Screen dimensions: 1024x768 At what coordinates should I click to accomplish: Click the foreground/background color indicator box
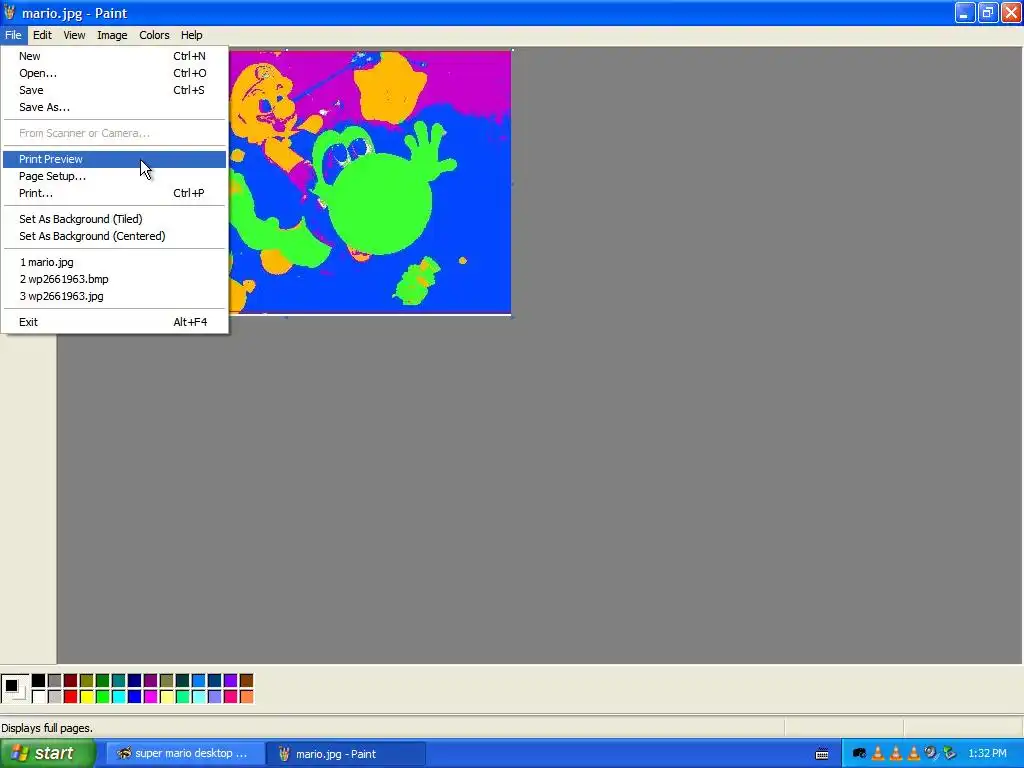tap(15, 689)
